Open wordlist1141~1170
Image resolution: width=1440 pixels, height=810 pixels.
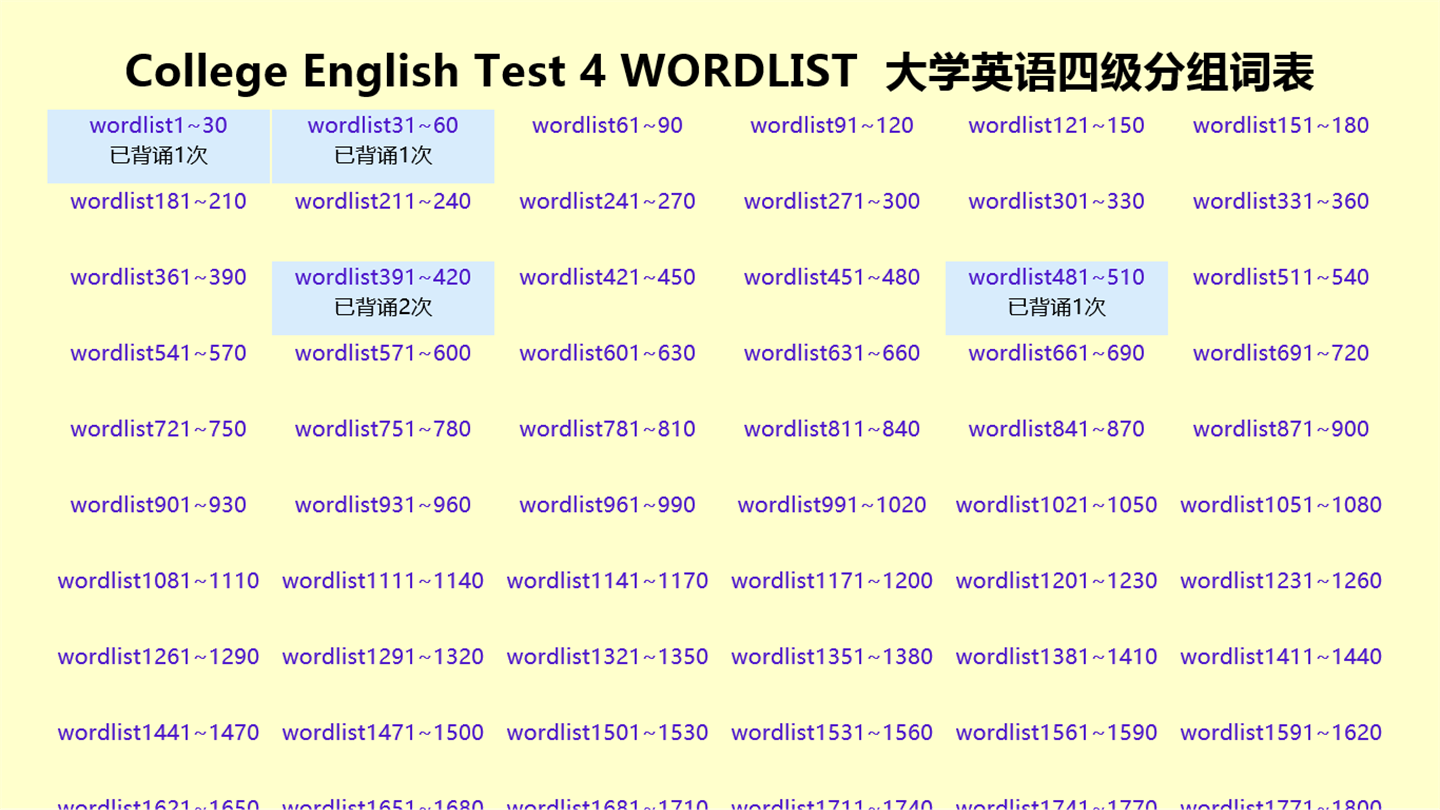(607, 581)
